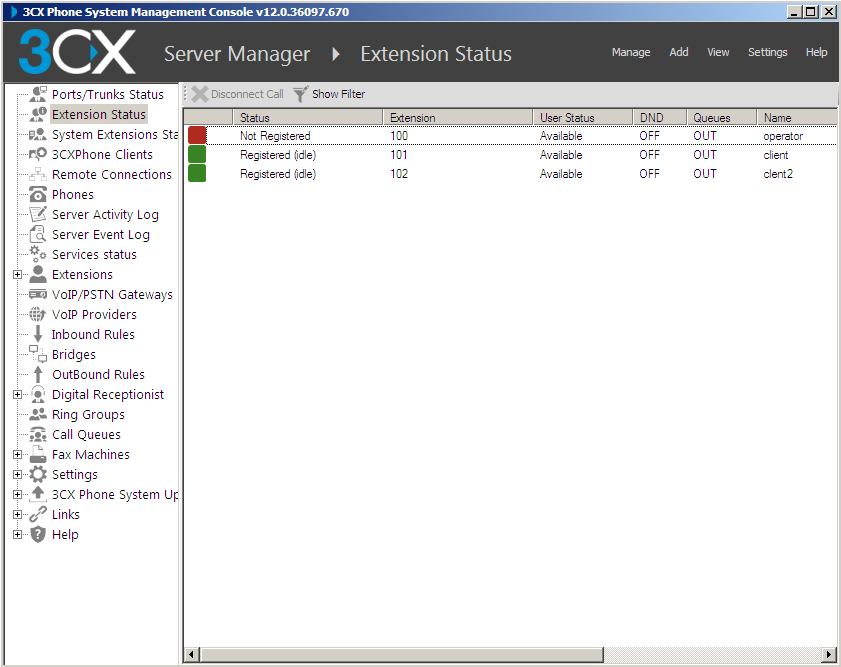Sort by the User Status column header

tap(583, 117)
